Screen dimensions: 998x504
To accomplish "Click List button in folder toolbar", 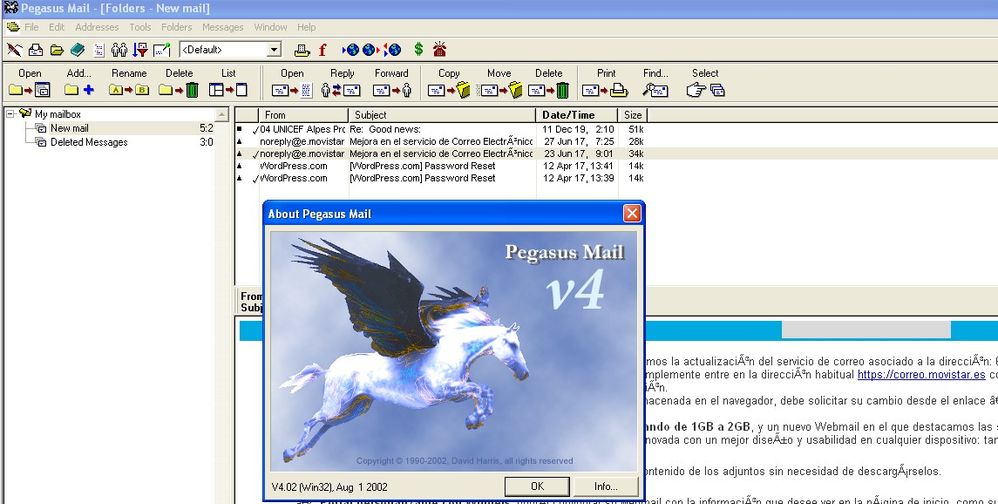I will [x=228, y=83].
